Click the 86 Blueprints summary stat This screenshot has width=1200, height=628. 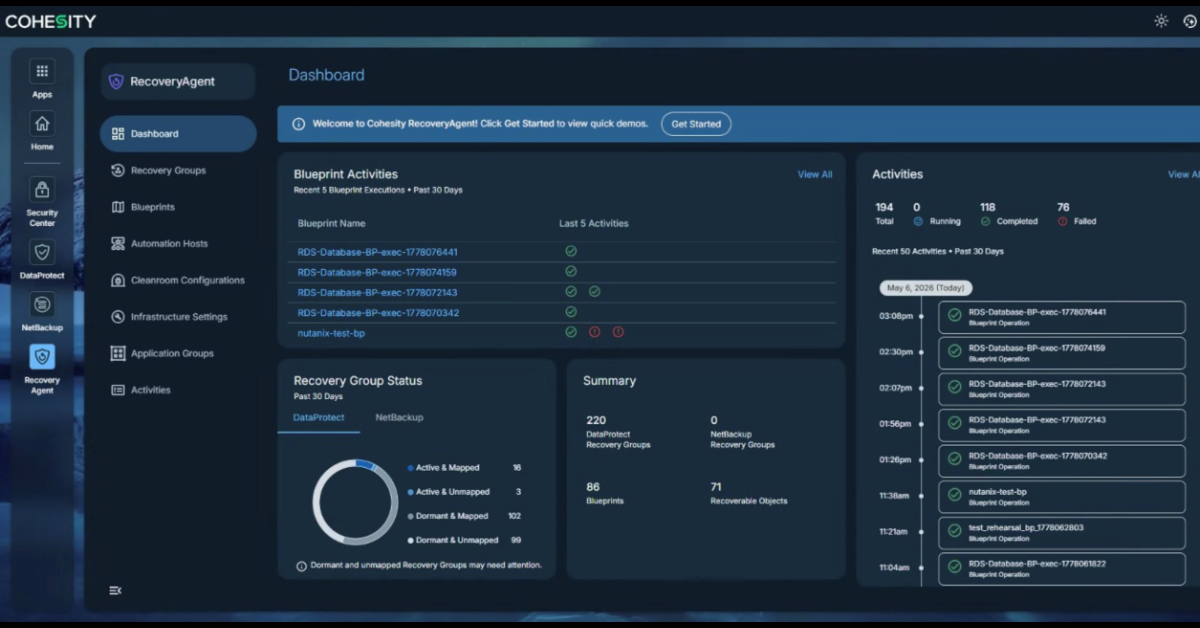click(x=605, y=493)
